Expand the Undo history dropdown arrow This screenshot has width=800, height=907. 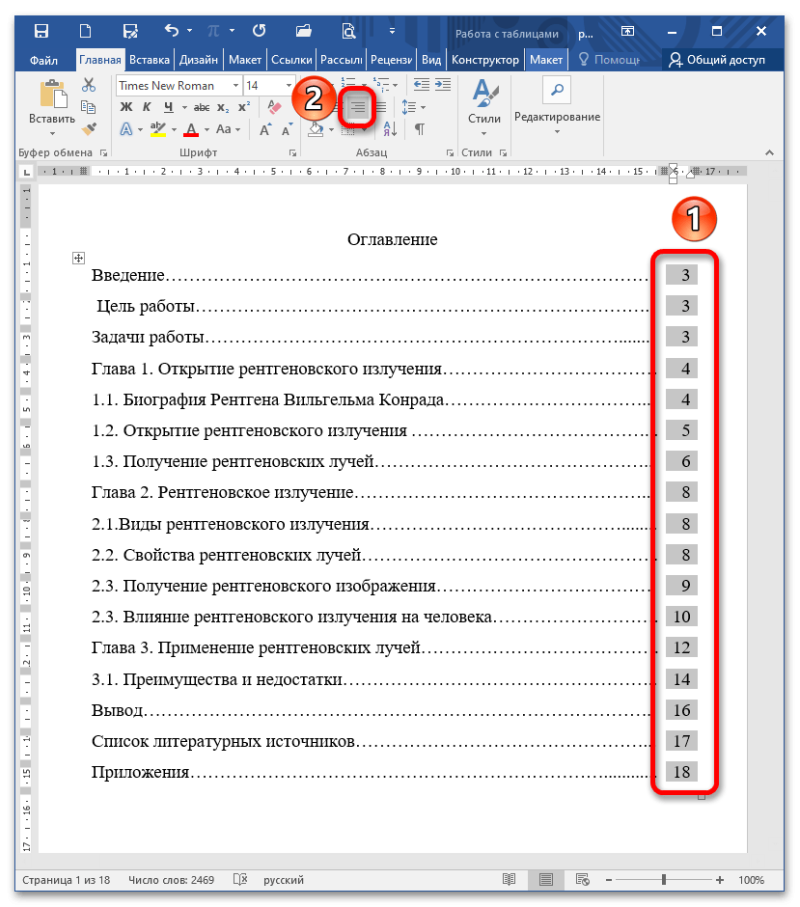190,31
